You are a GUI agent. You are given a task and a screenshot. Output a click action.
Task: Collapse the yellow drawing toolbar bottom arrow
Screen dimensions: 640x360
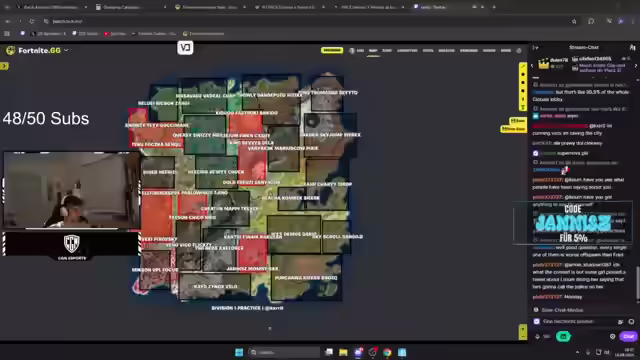point(522,107)
